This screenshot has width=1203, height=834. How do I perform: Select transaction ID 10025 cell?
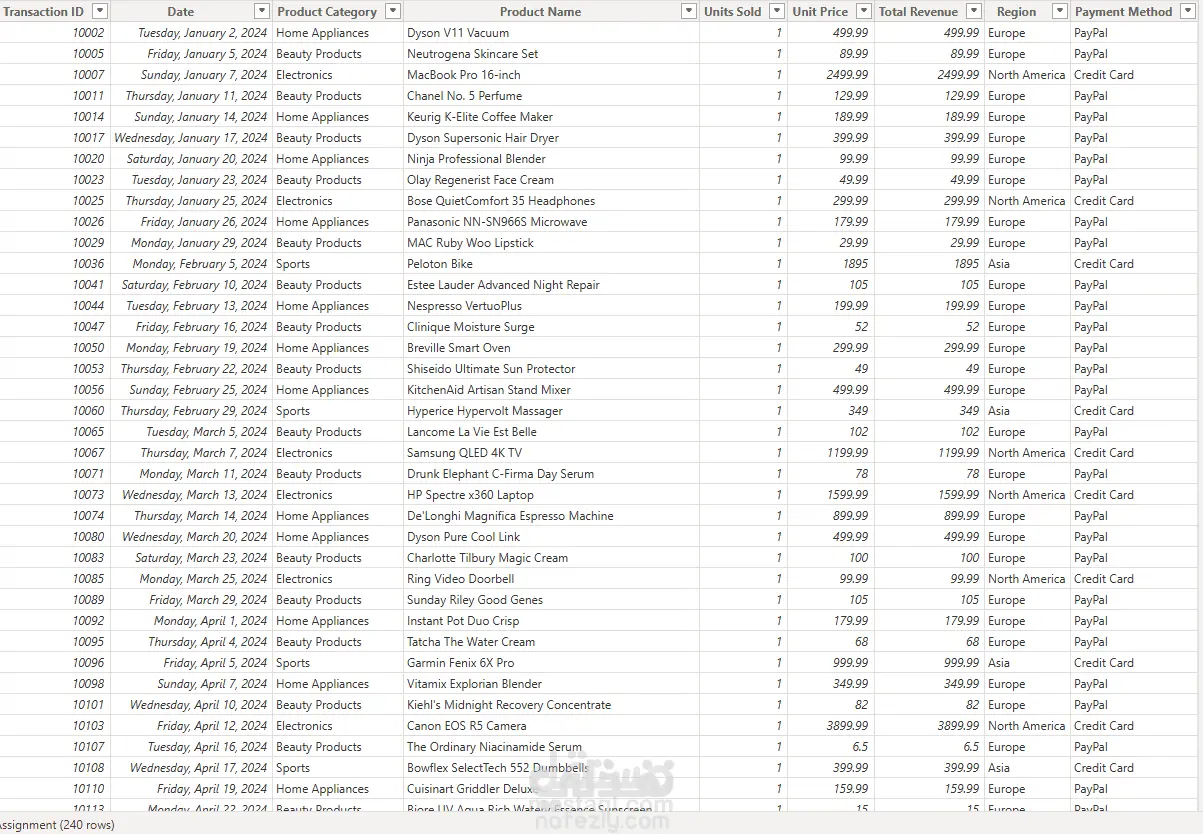tap(55, 201)
